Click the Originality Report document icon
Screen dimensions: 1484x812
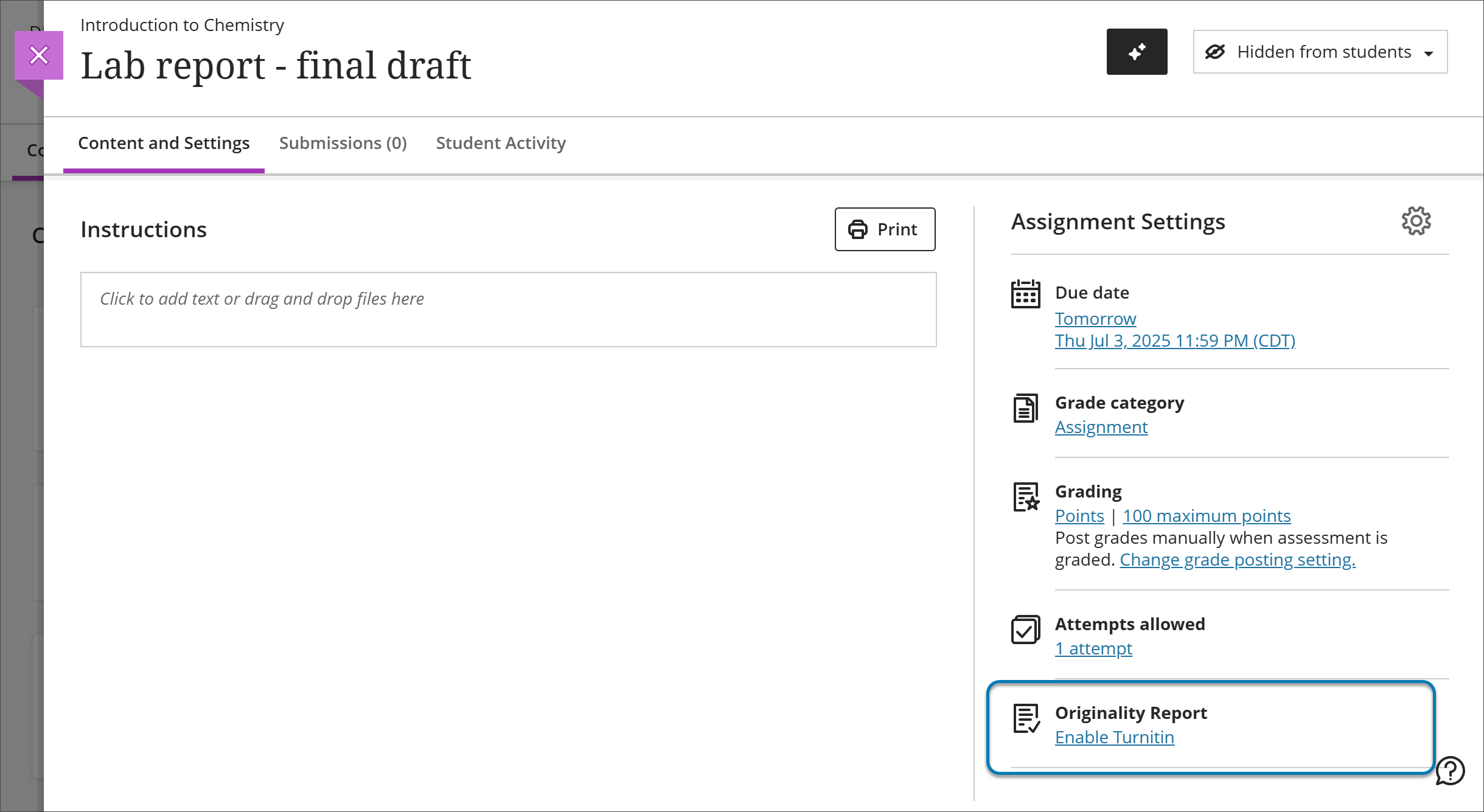1026,720
